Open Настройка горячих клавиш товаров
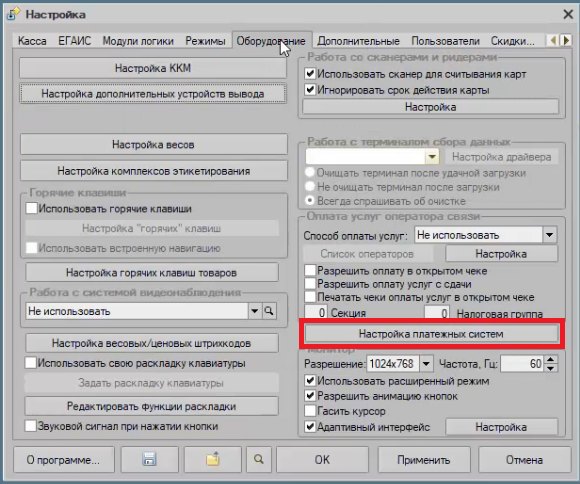The width and height of the screenshot is (580, 484). [x=152, y=273]
